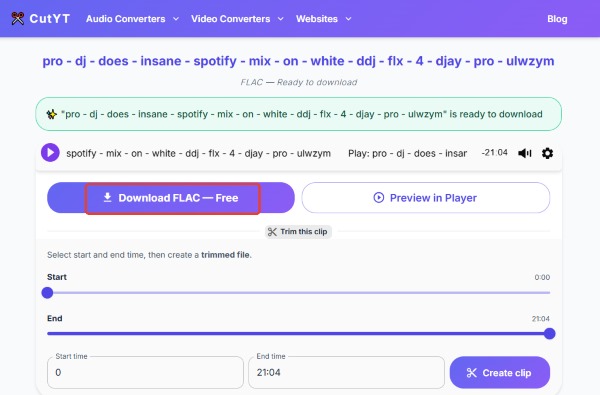The width and height of the screenshot is (600, 395).
Task: Click the play-circle icon in Preview in Player
Action: click(x=378, y=198)
